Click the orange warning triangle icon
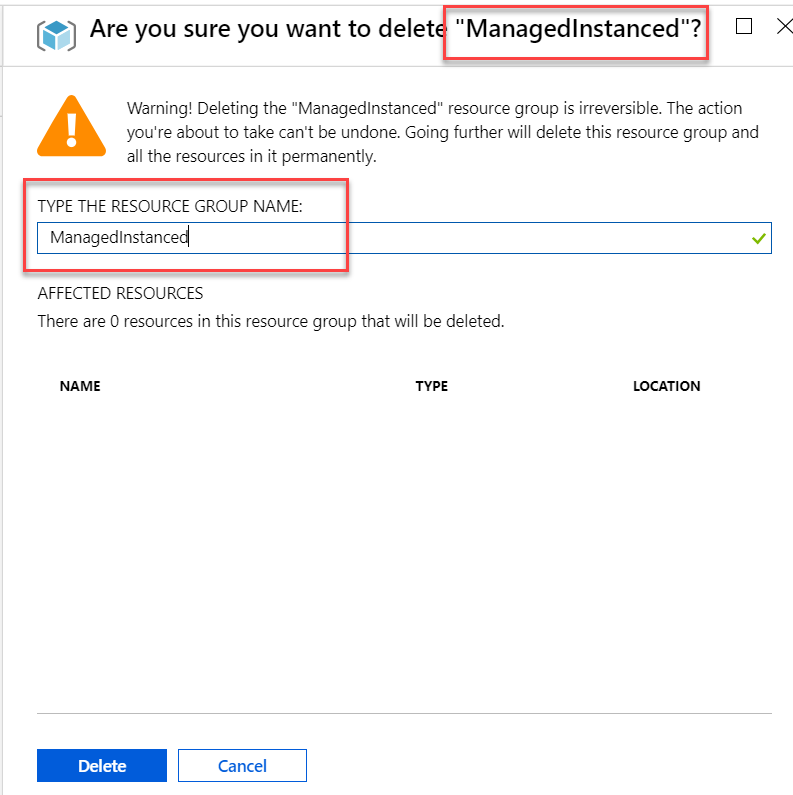Screen dimensions: 793x795 (70, 126)
